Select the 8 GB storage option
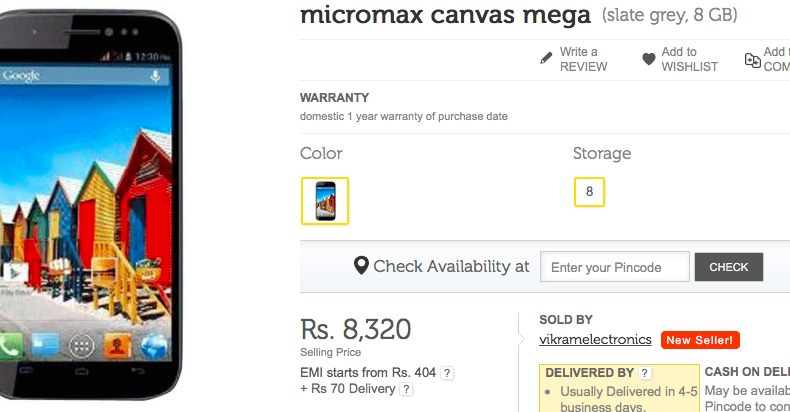The height and width of the screenshot is (412, 790). 589,191
